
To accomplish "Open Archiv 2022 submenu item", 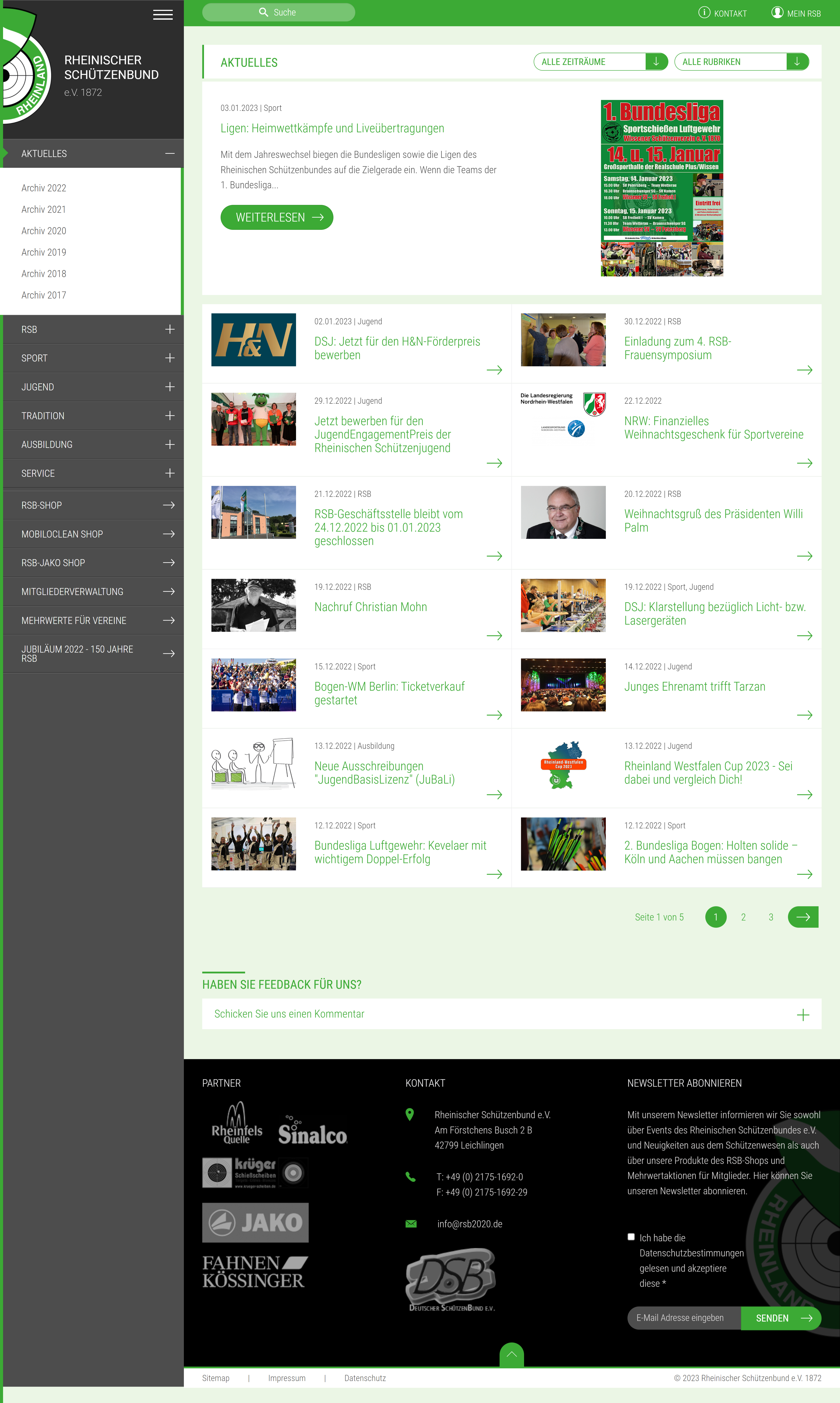I will coord(44,188).
